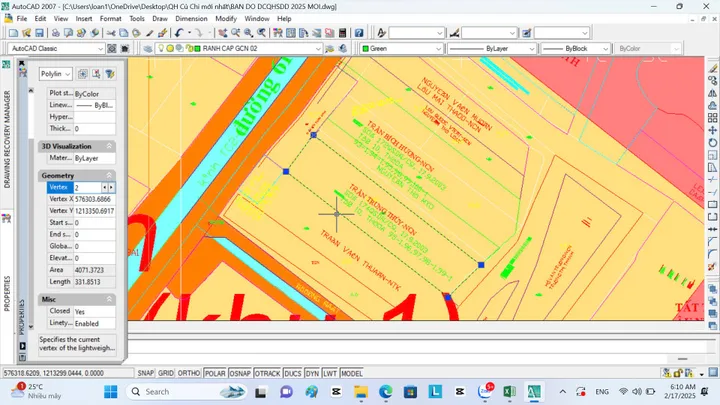Select Zoom Window tool
Viewport: 720px width, 405px height.
point(248,33)
